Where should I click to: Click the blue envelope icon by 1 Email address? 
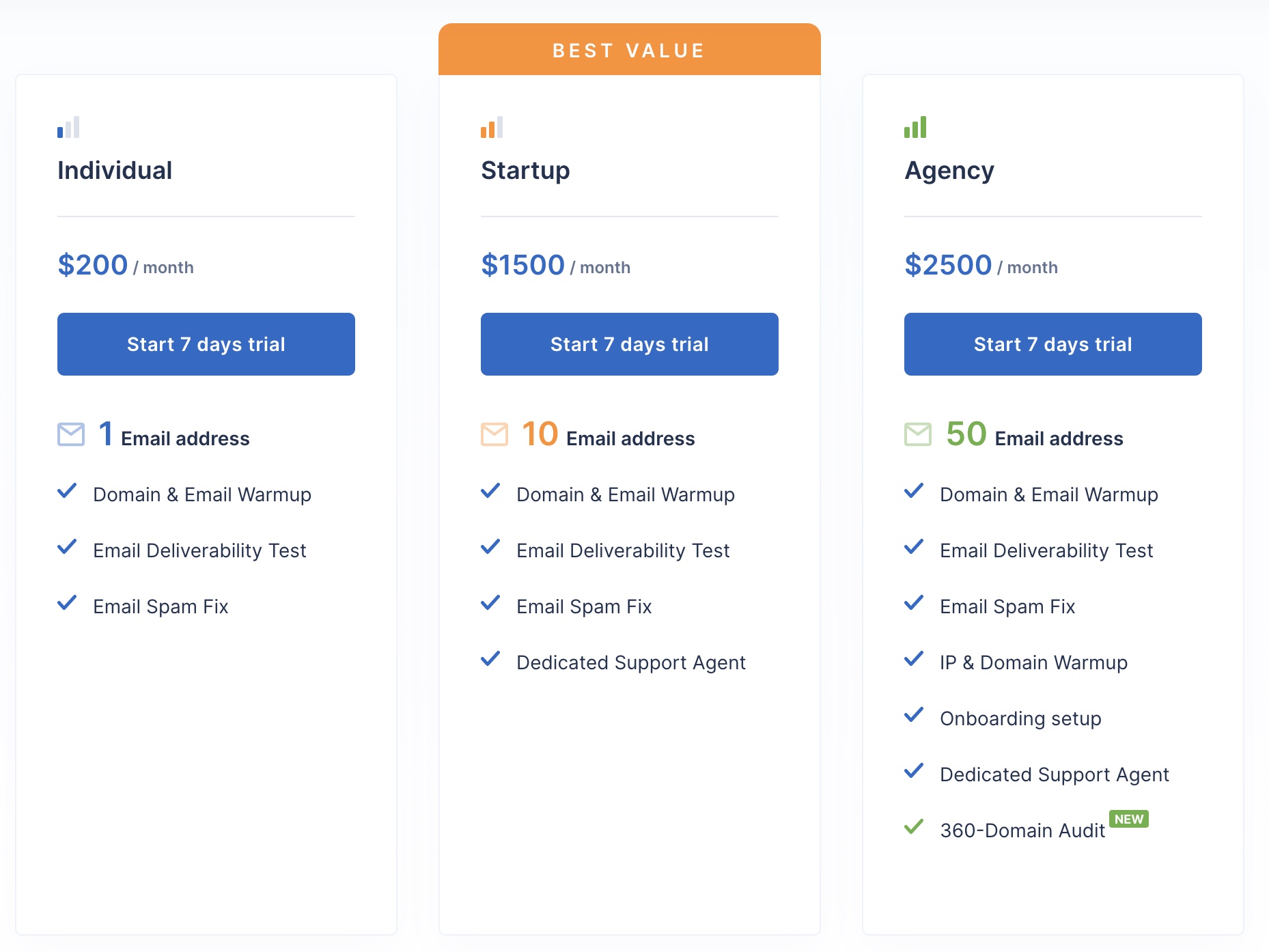coord(71,434)
